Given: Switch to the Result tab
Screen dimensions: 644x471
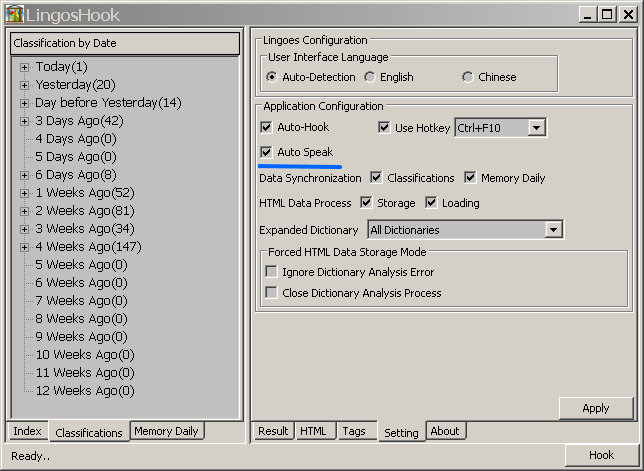Looking at the screenshot, I should [x=273, y=431].
